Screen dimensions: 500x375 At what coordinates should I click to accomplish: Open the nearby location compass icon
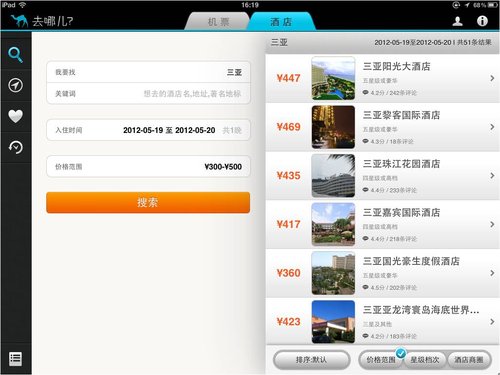[15, 85]
